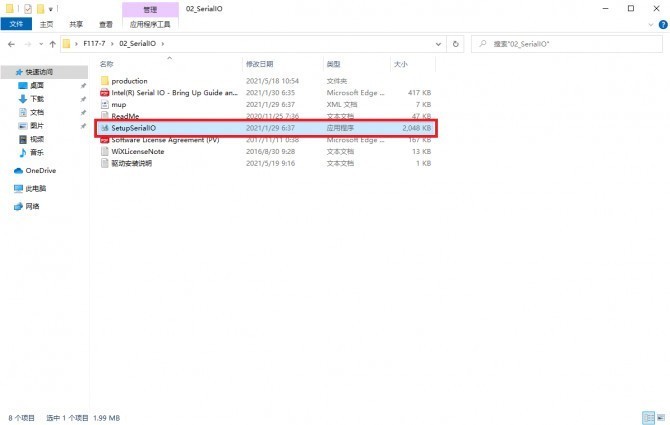Switch to details view in the status bar

coord(648,417)
